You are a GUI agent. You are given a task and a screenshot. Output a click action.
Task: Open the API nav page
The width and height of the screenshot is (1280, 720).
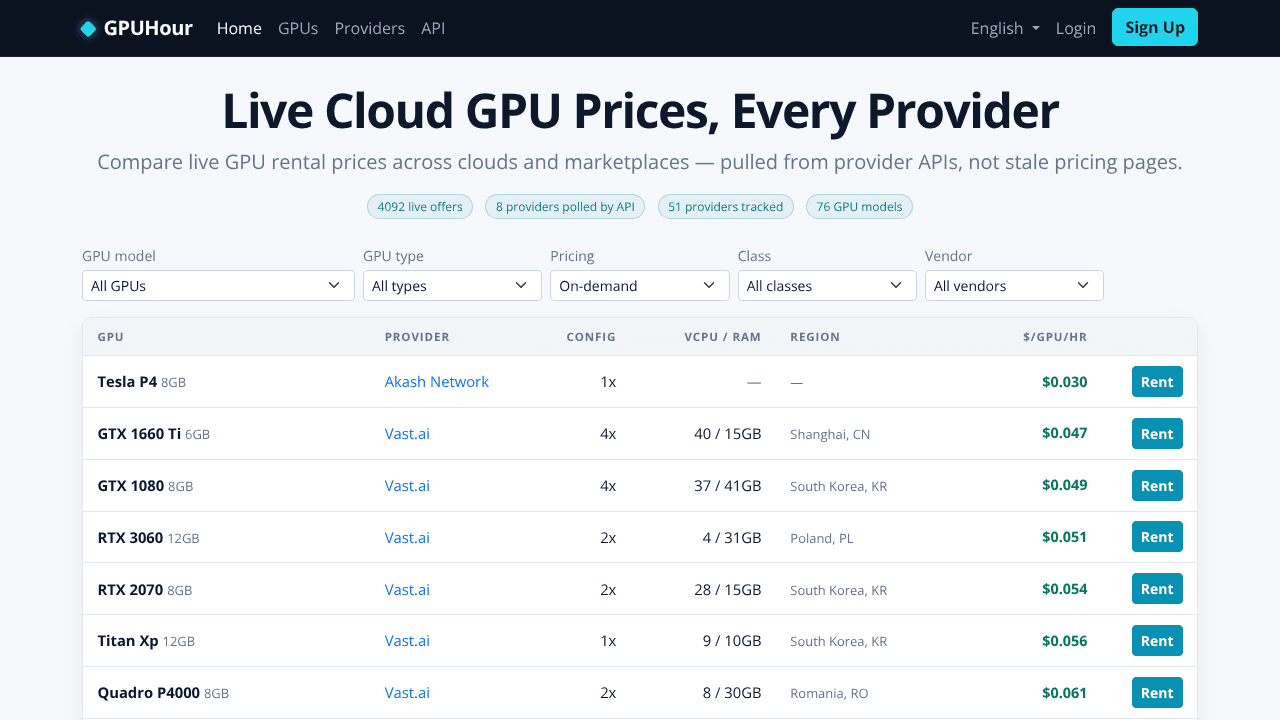pos(433,28)
